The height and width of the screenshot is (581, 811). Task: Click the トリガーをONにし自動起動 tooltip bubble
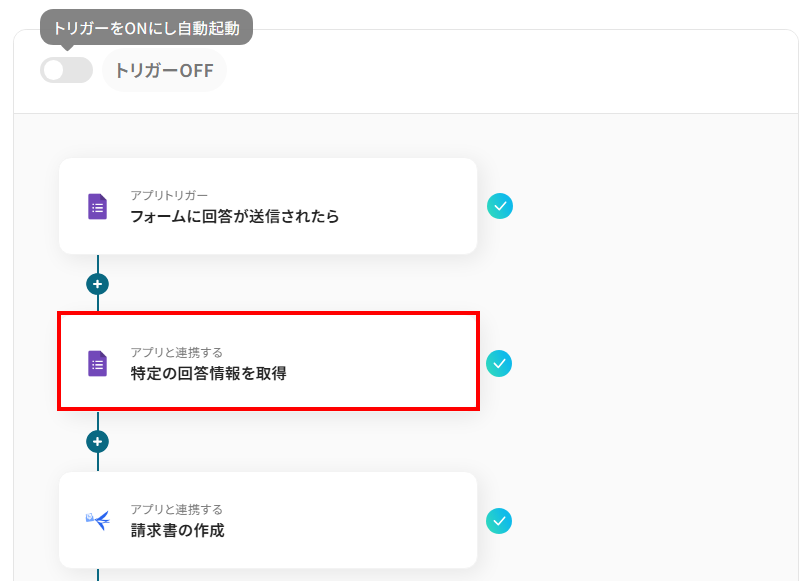146,27
